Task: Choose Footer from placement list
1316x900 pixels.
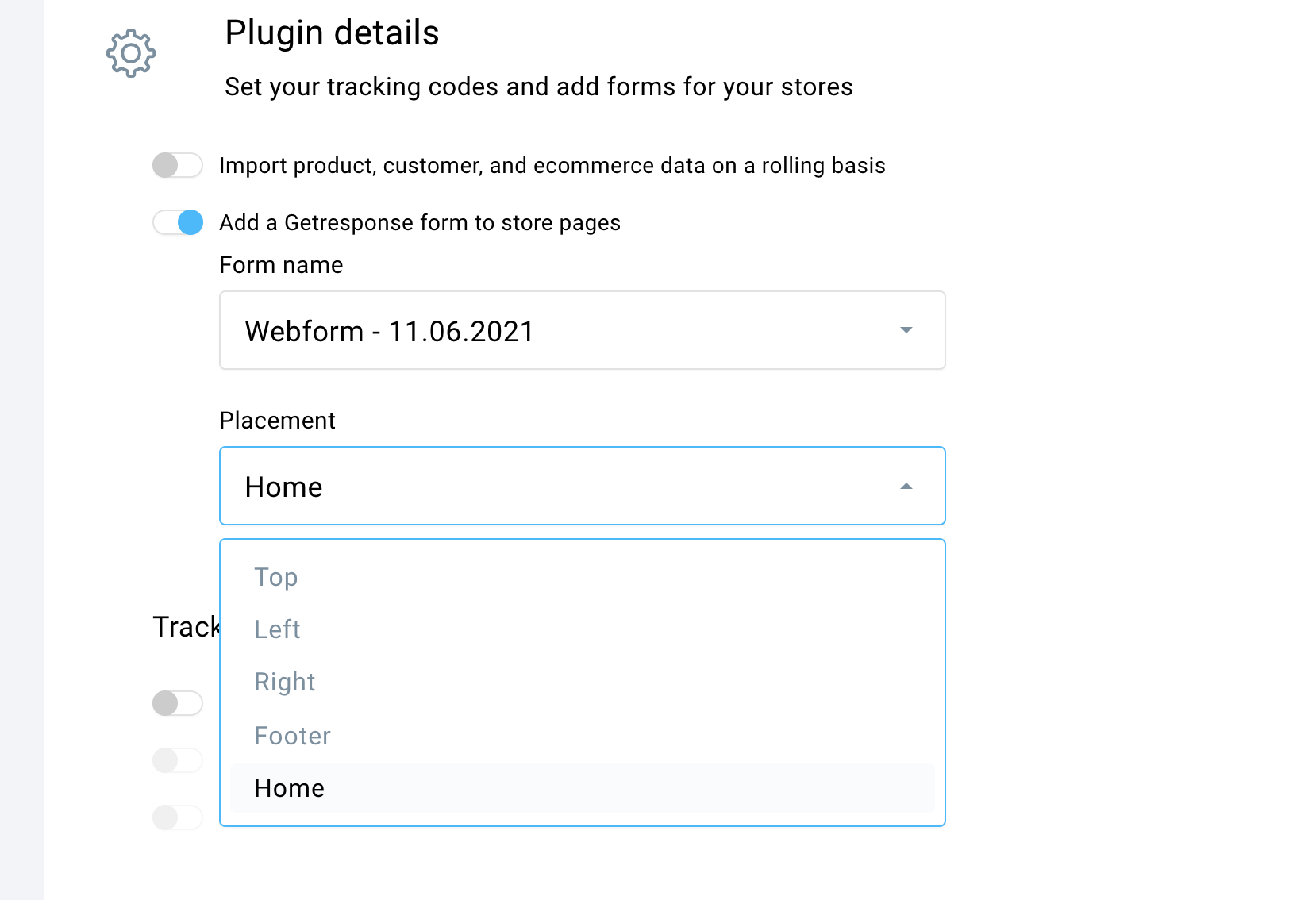Action: point(292,736)
